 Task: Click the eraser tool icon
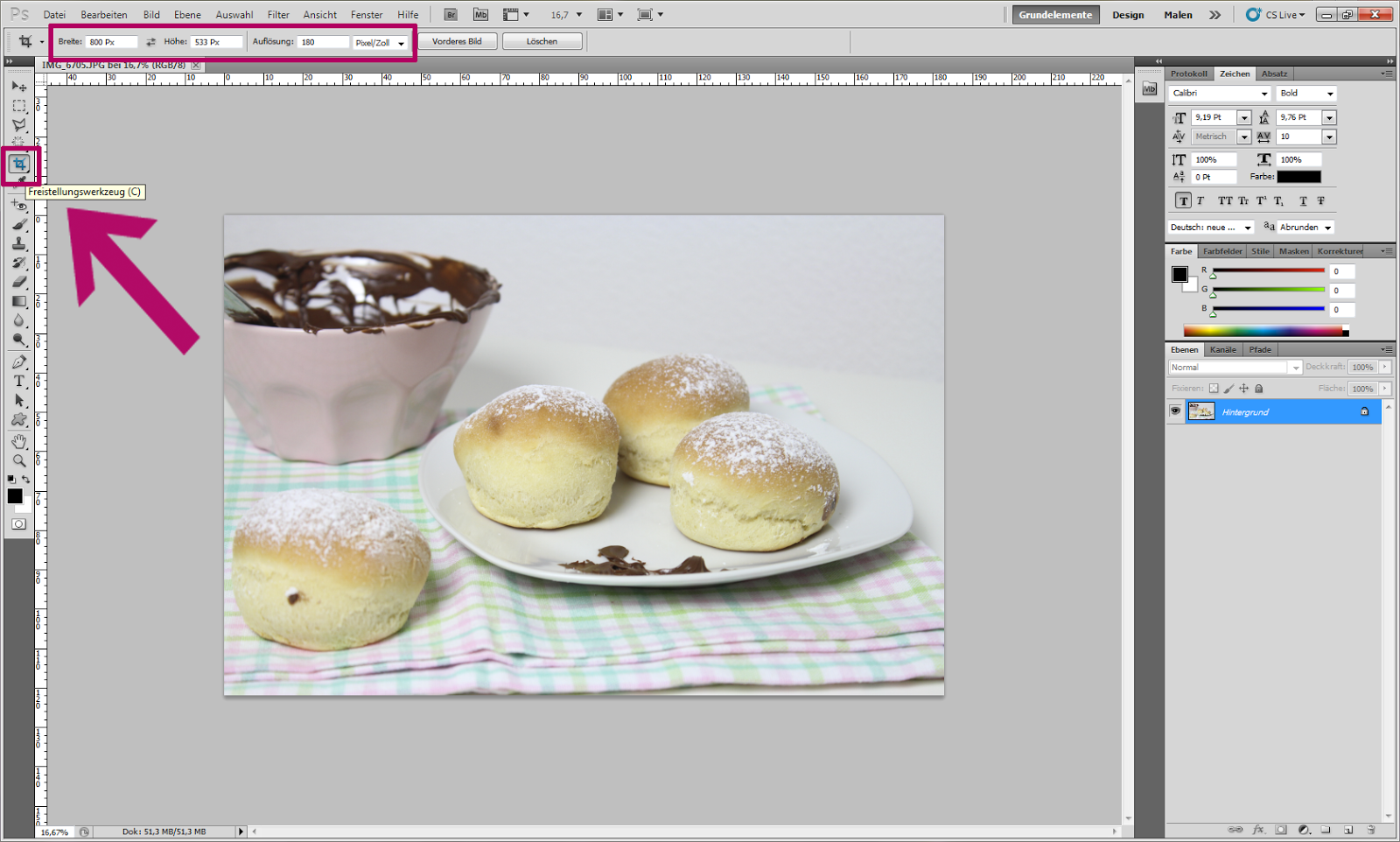[x=19, y=282]
